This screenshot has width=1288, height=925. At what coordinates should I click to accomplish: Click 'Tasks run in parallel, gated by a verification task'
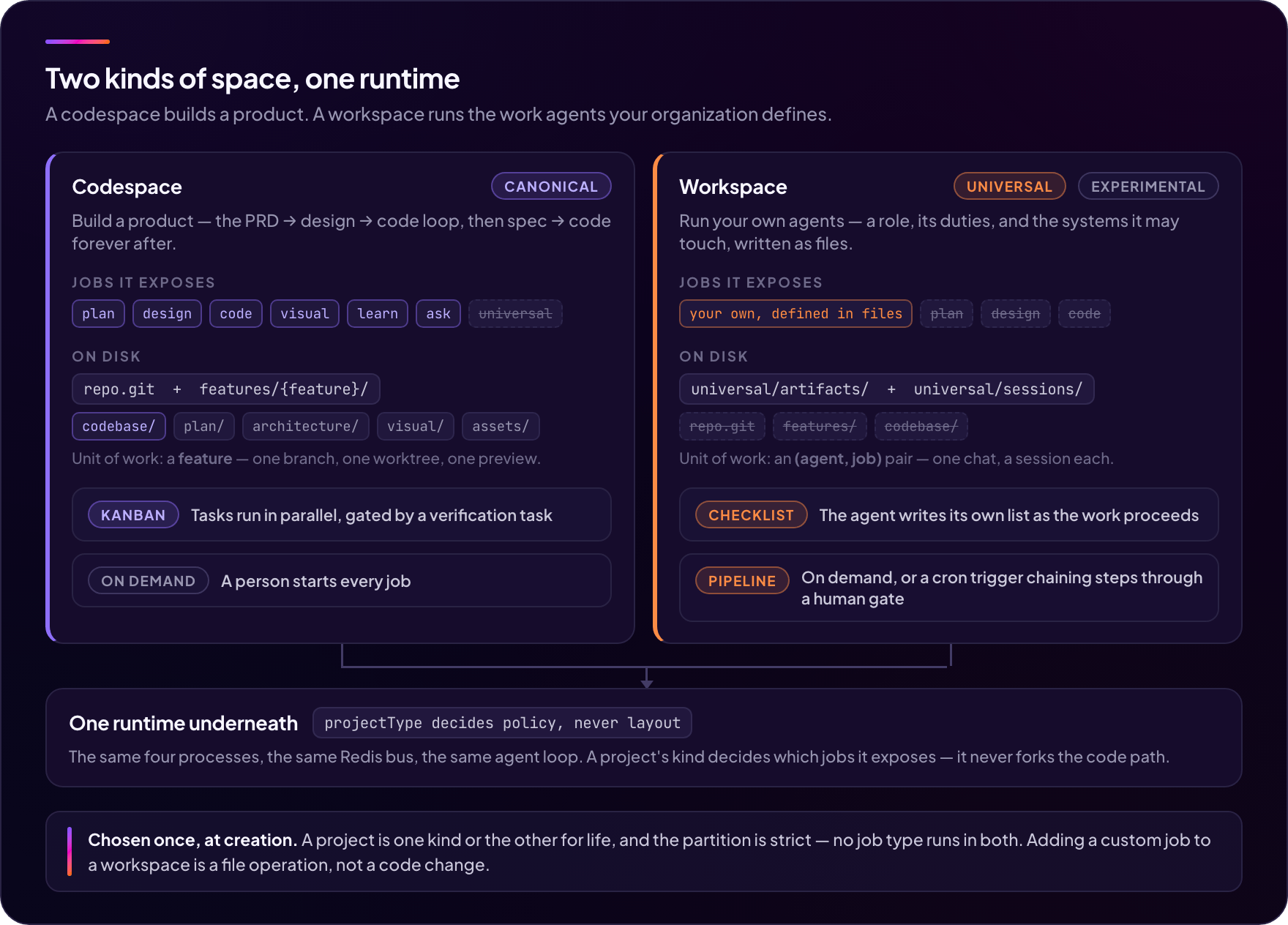pos(371,515)
